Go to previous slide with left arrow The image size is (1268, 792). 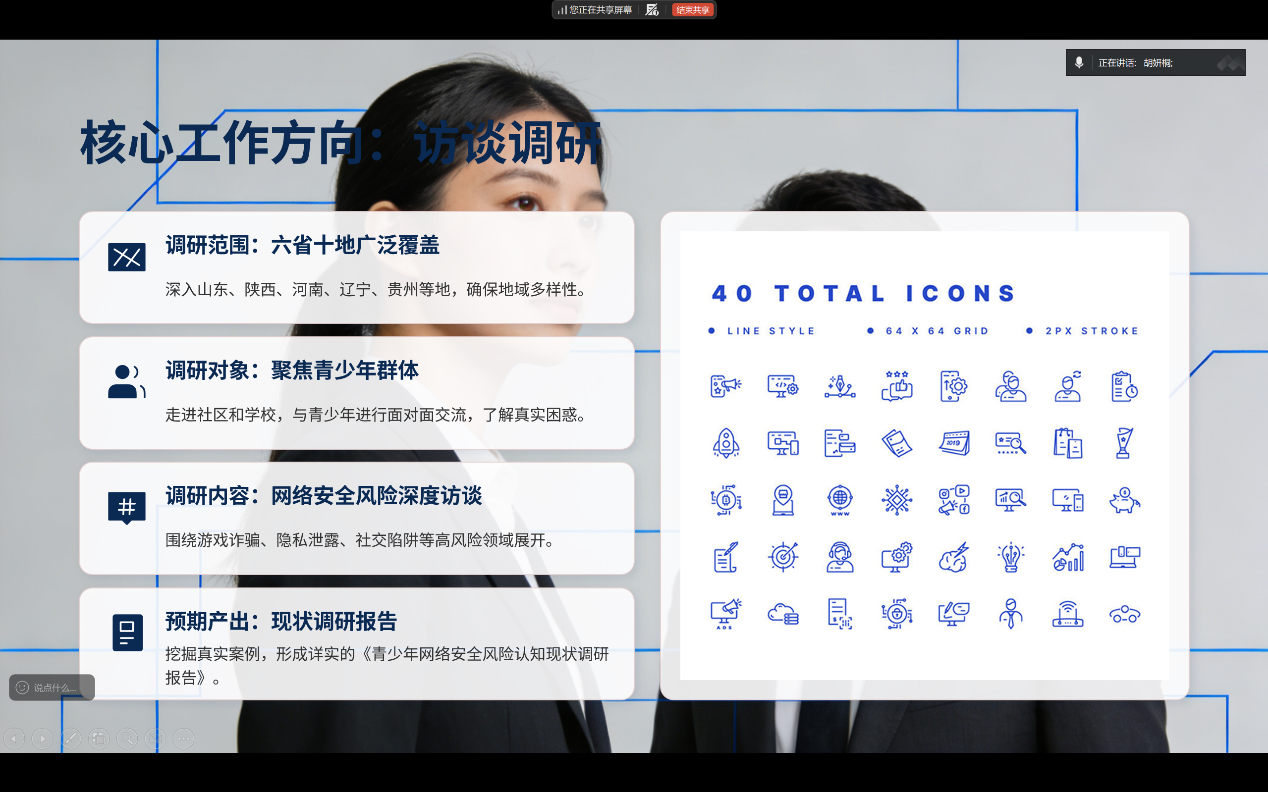click(14, 739)
